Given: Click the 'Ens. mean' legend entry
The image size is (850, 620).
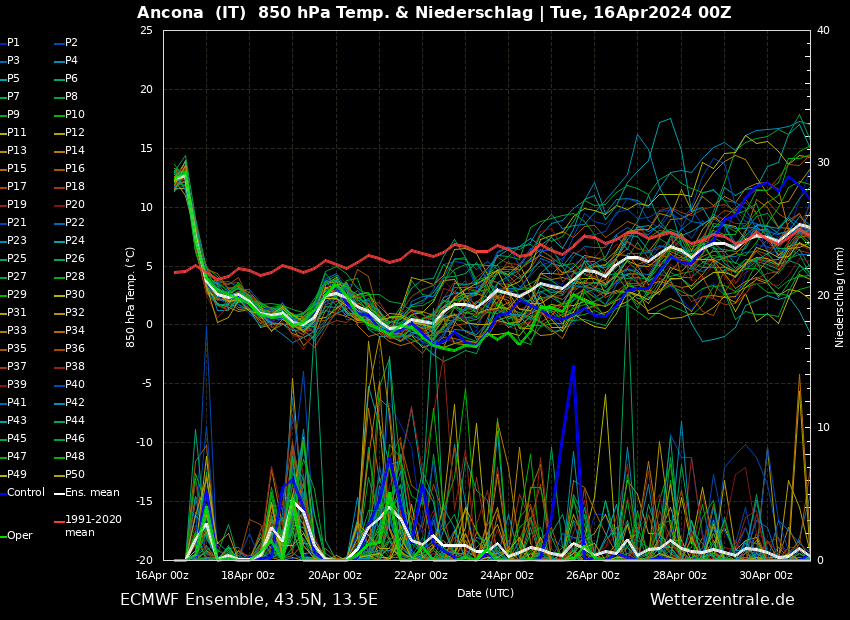Looking at the screenshot, I should (x=87, y=492).
